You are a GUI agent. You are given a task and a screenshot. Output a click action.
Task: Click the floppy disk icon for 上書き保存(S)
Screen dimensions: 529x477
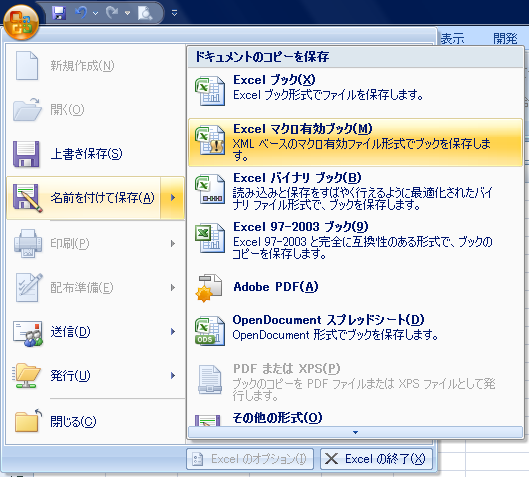(26, 154)
